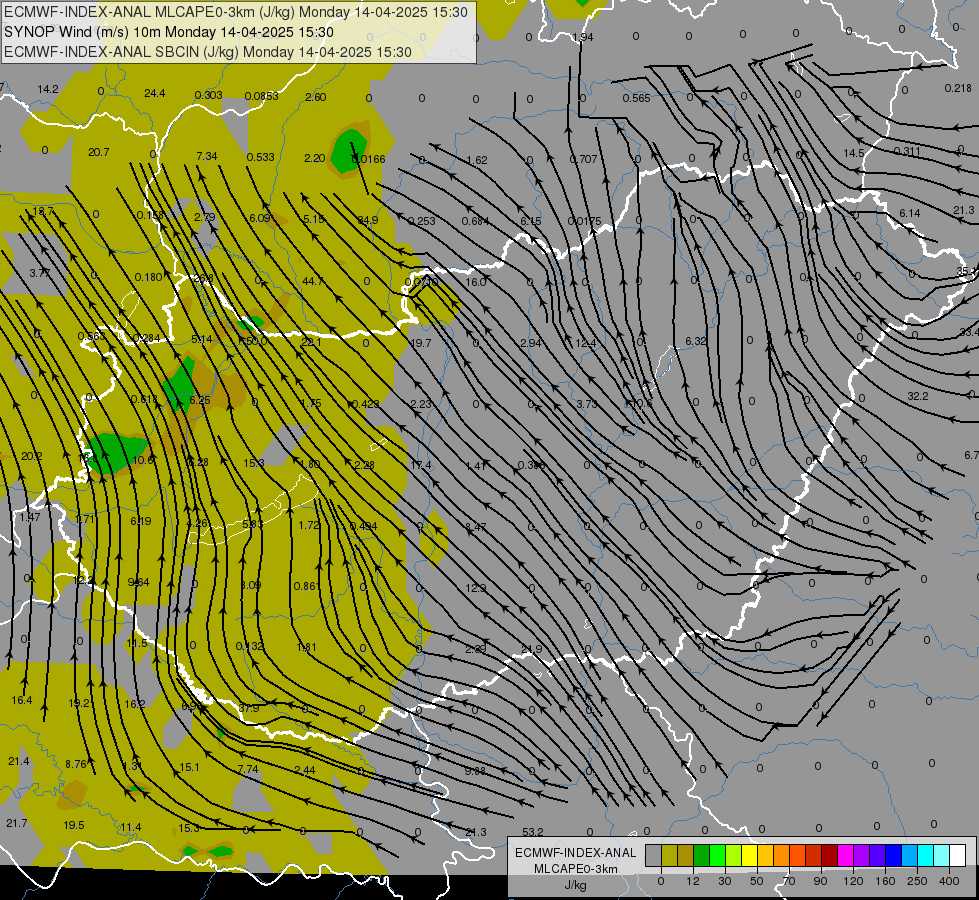The image size is (979, 900).
Task: Click the map value '17.4'
Action: coord(421,465)
